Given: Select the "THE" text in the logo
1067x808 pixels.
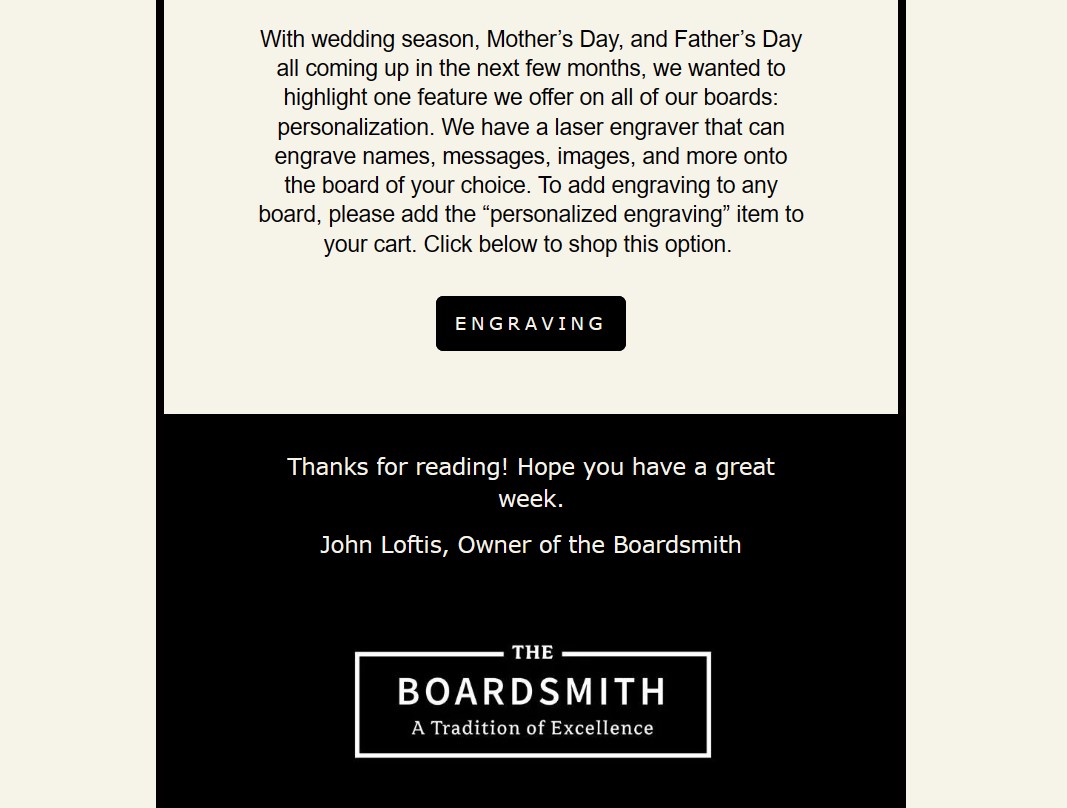Looking at the screenshot, I should tap(532, 652).
